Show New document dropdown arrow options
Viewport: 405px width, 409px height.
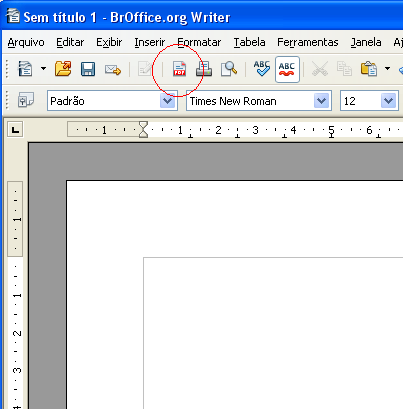43,69
